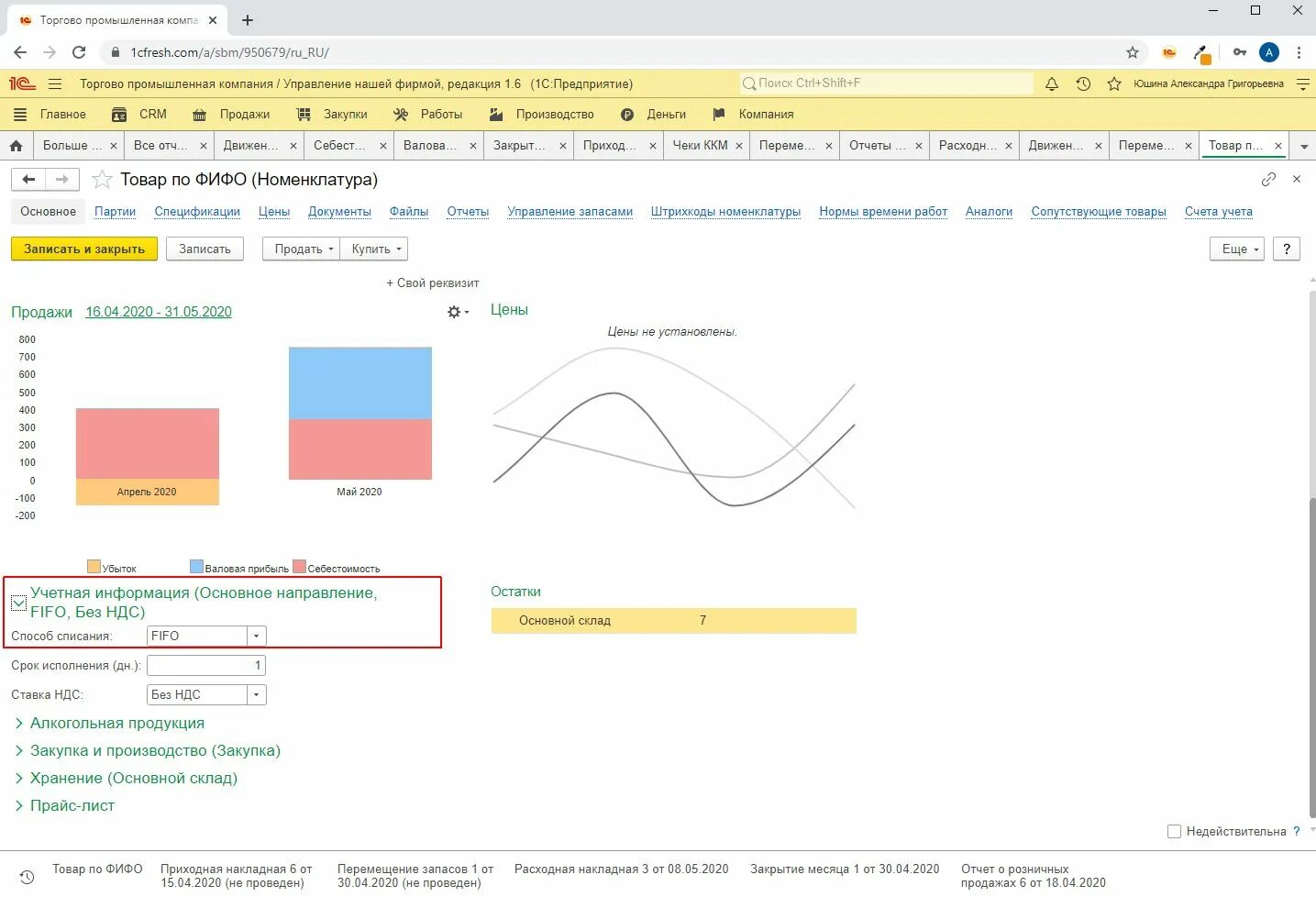This screenshot has height=897, width=1316.
Task: Open Chrome profile avatar A
Action: click(1269, 52)
